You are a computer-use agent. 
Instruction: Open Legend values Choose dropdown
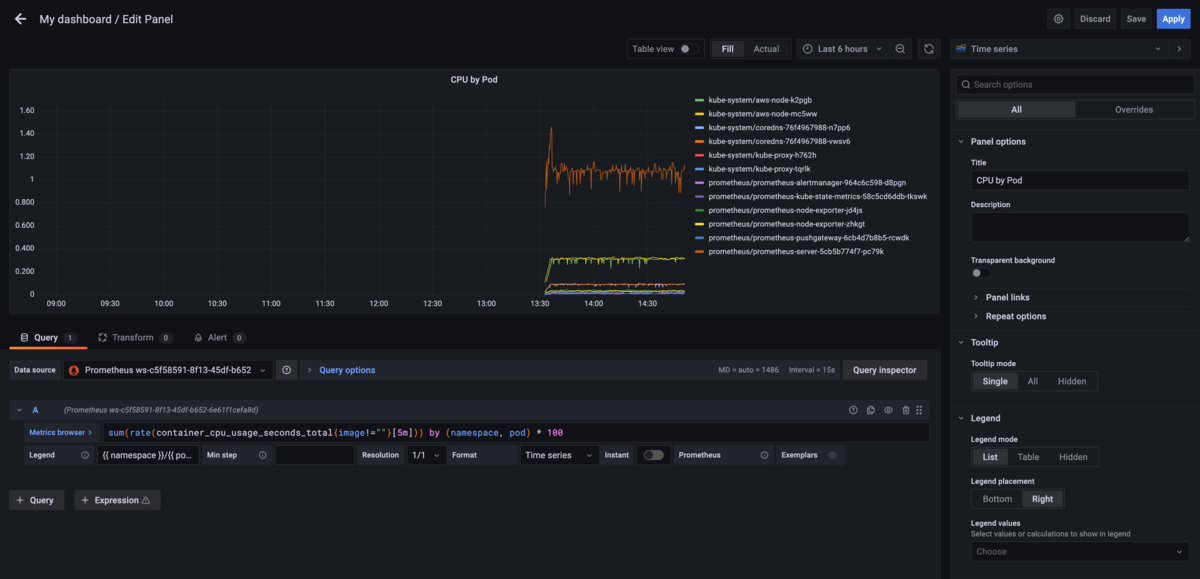[1080, 551]
